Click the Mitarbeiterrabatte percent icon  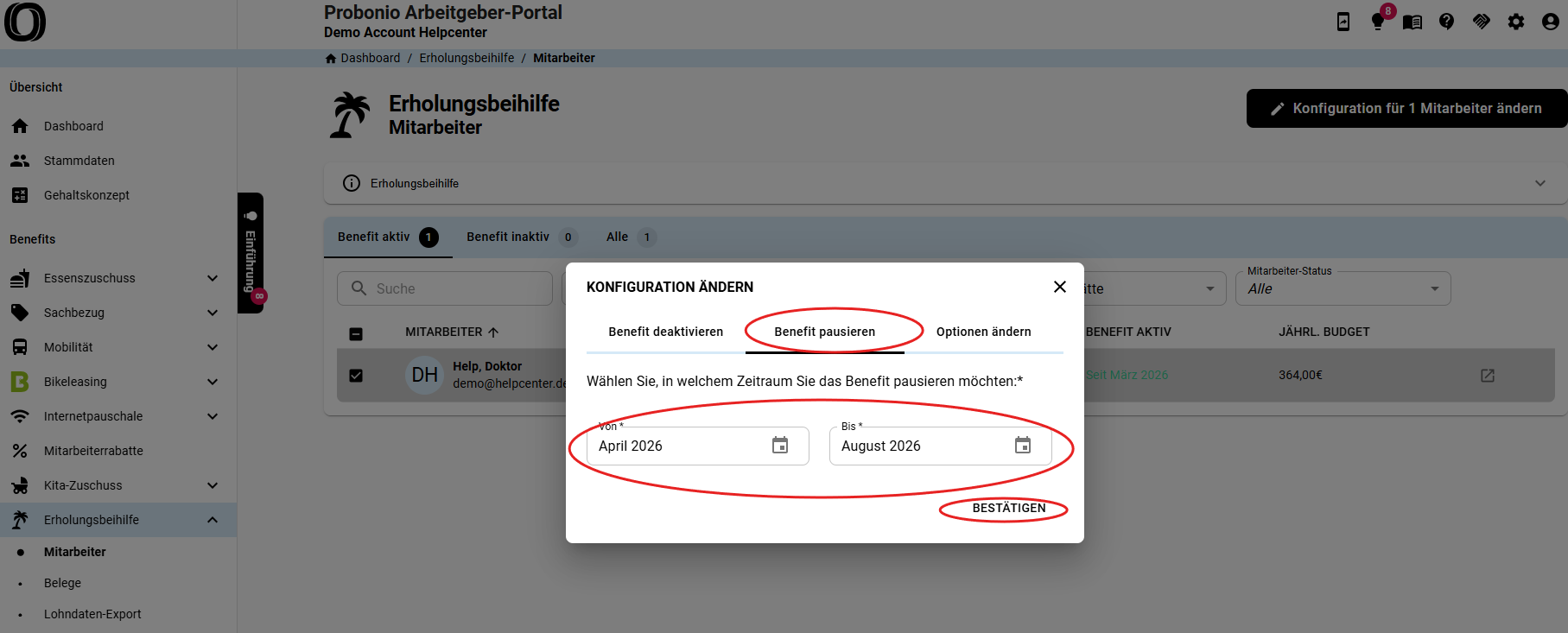pyautogui.click(x=20, y=451)
